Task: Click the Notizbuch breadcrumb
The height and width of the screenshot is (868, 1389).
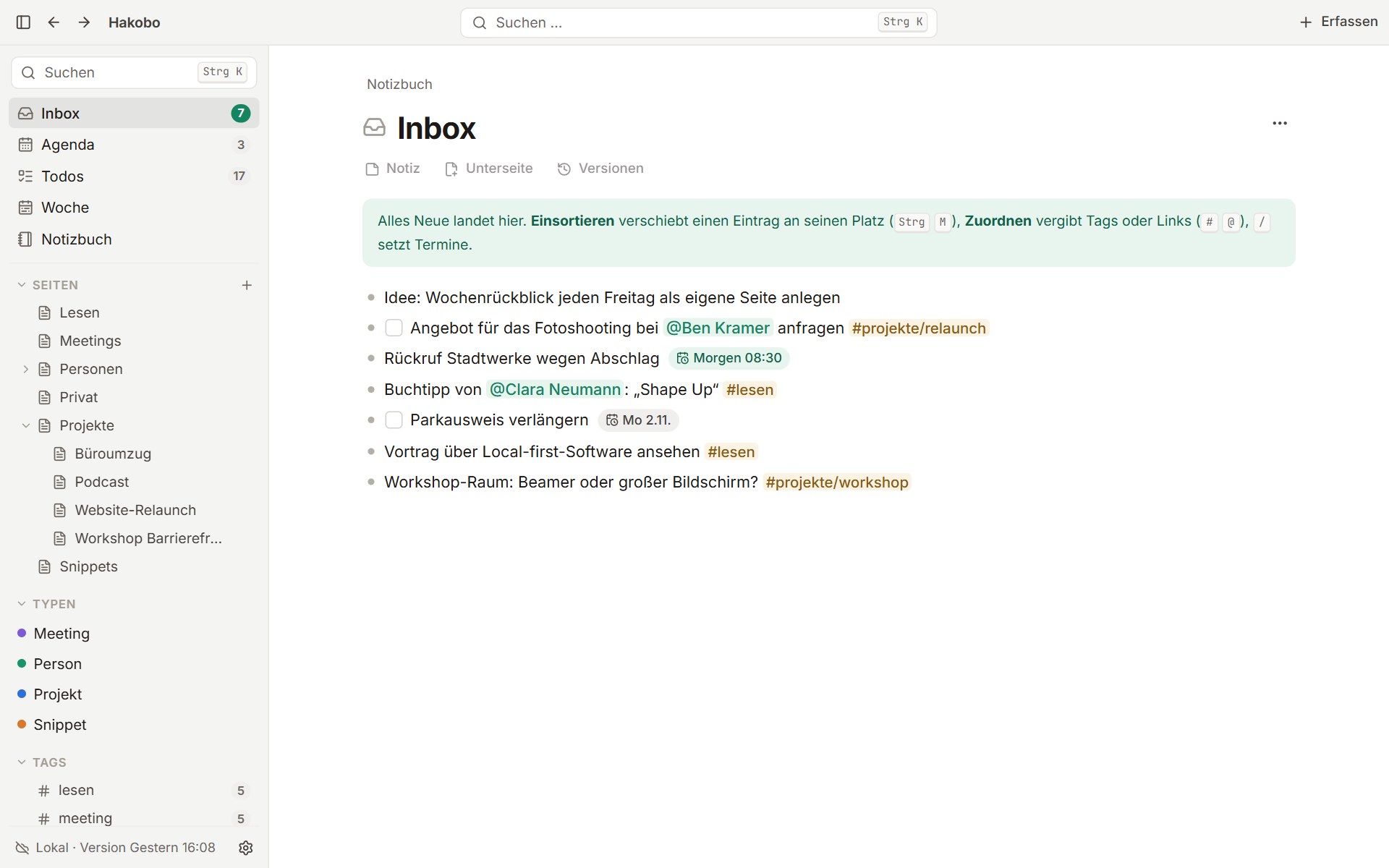Action: [x=399, y=84]
